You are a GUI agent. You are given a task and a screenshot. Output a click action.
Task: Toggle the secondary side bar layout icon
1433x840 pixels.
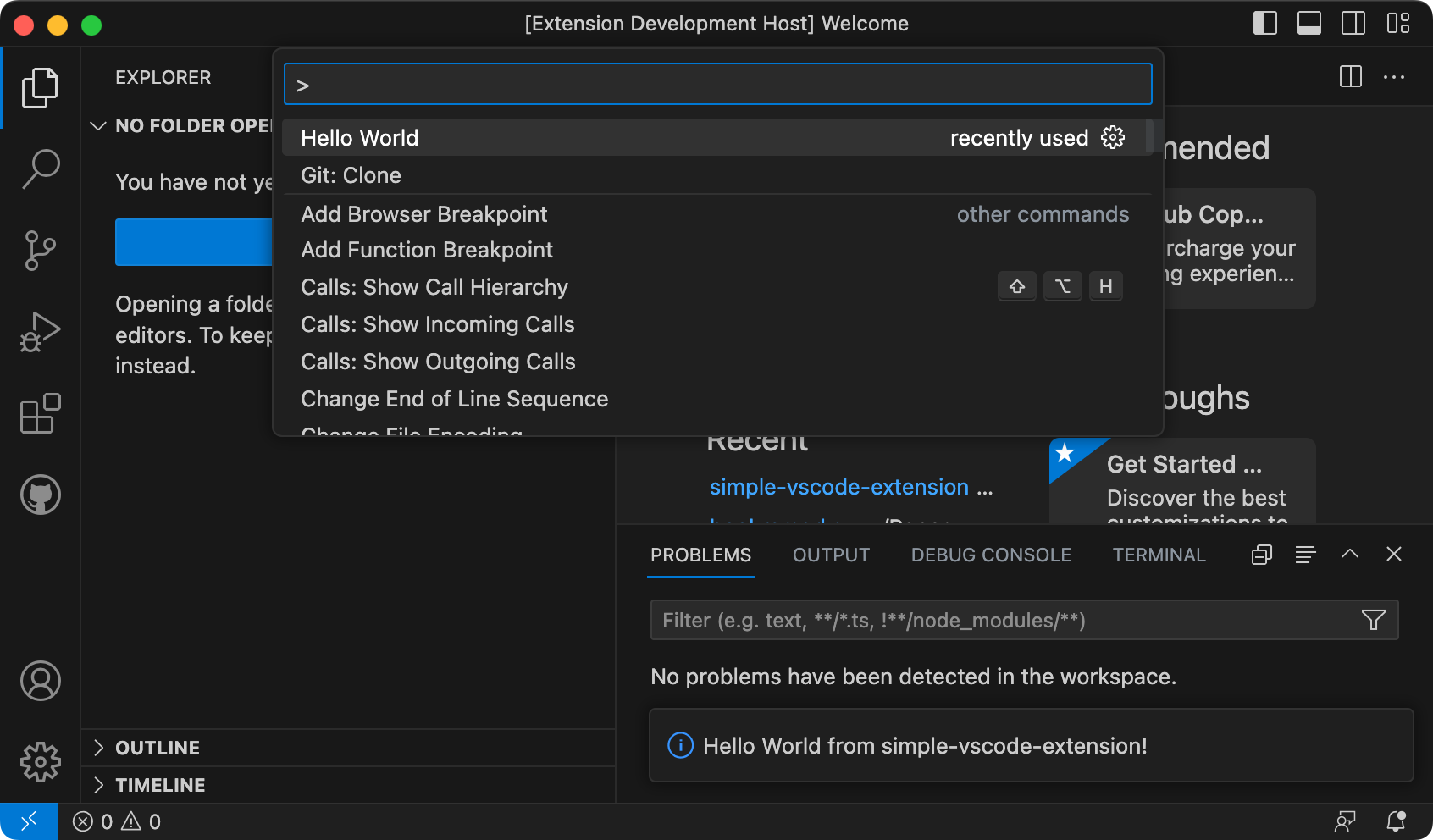point(1353,23)
